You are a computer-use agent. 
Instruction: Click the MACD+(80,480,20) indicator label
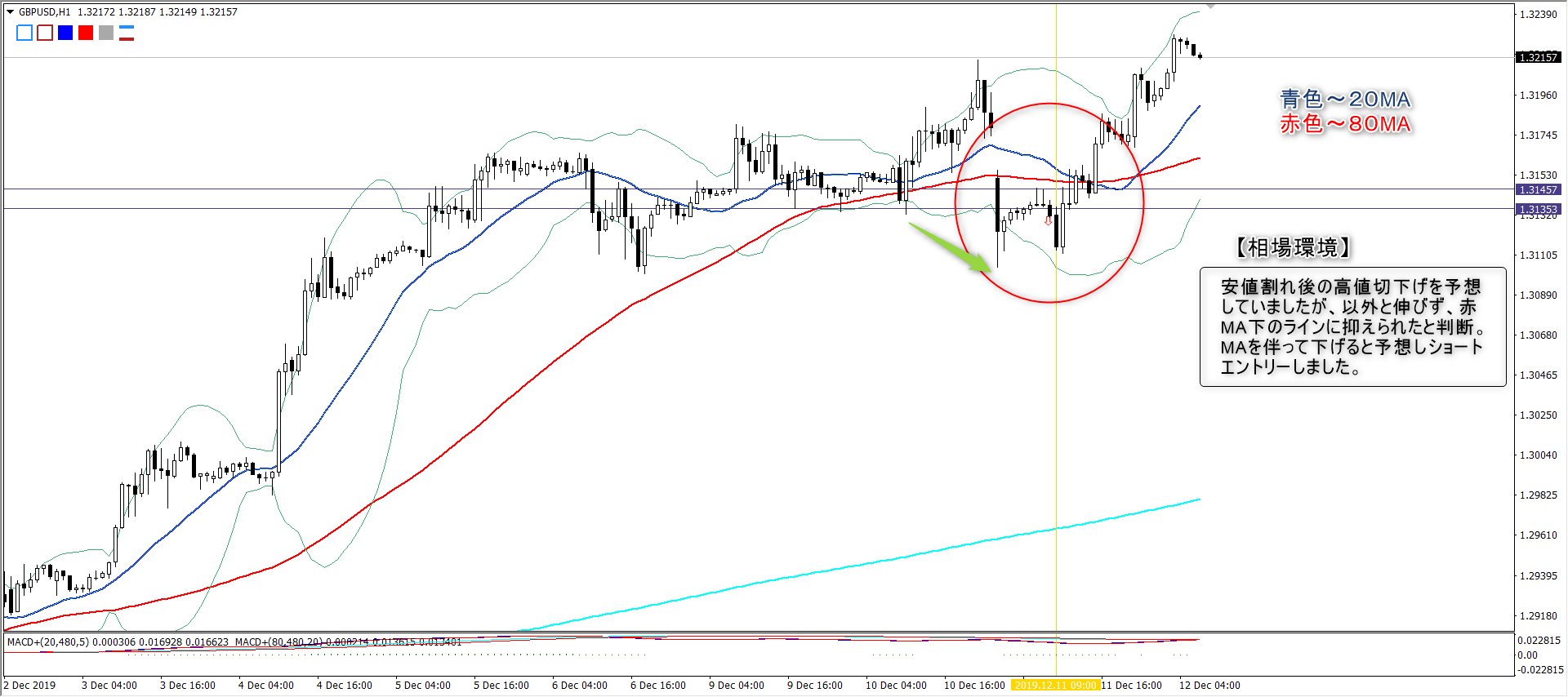tap(278, 642)
